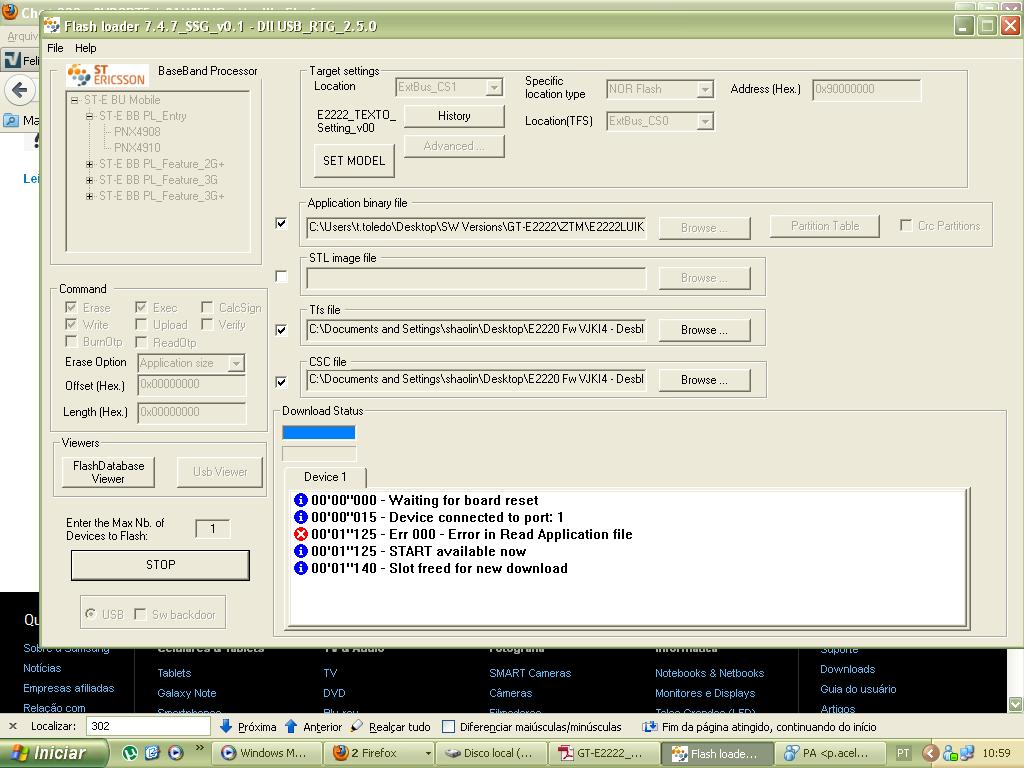Viewport: 1024px width, 768px height.
Task: Click the Localizar search field
Action: point(149,726)
